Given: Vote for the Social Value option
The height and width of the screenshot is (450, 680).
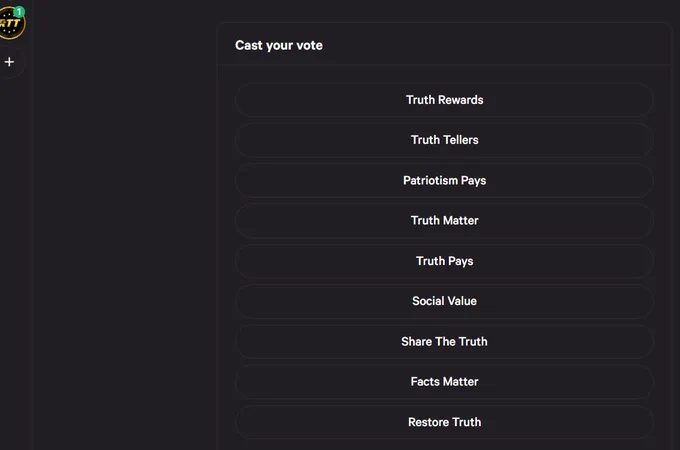Looking at the screenshot, I should [444, 301].
